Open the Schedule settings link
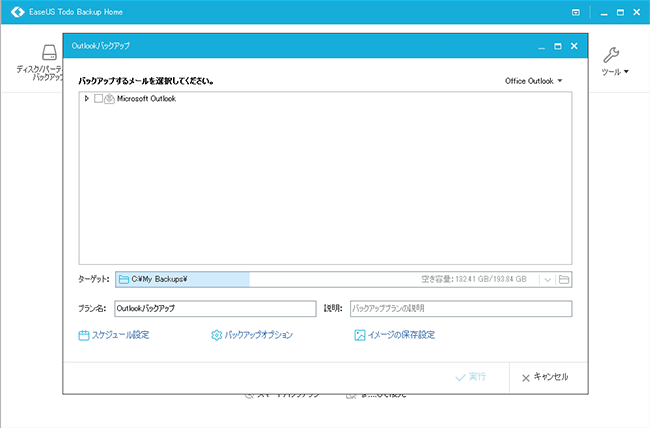 point(114,335)
